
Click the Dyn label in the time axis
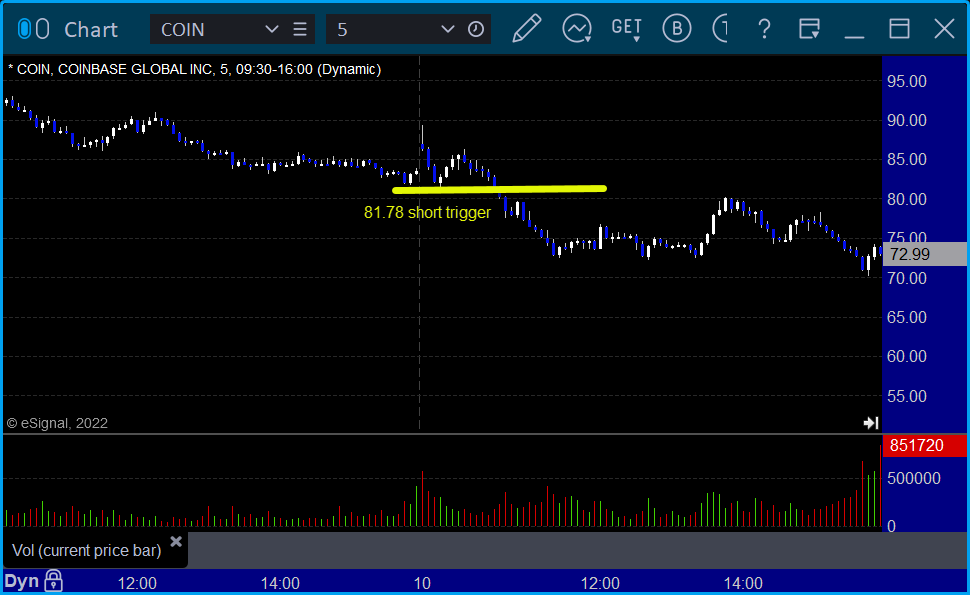click(22, 581)
